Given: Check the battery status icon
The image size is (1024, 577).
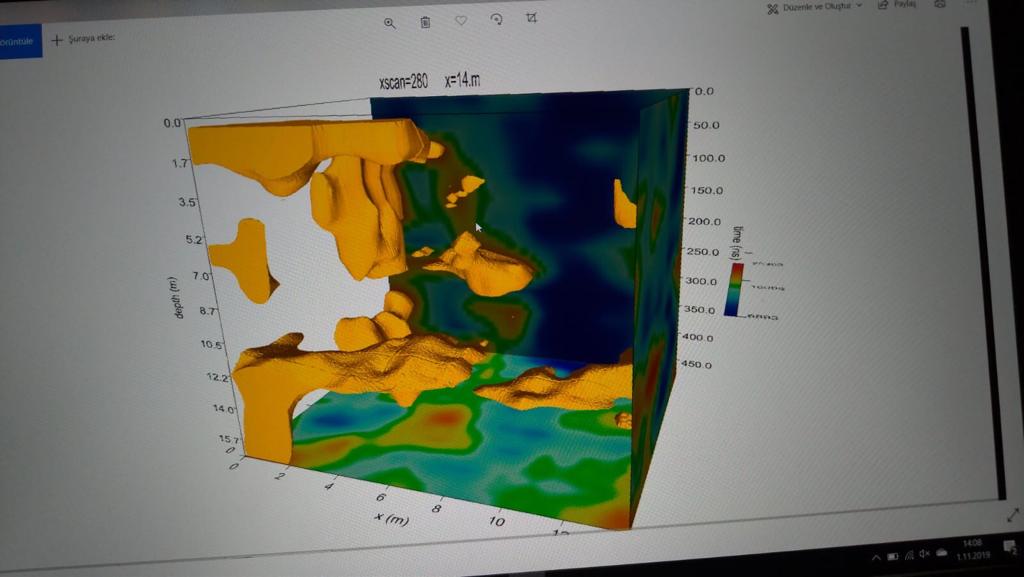Looking at the screenshot, I should tap(892, 555).
